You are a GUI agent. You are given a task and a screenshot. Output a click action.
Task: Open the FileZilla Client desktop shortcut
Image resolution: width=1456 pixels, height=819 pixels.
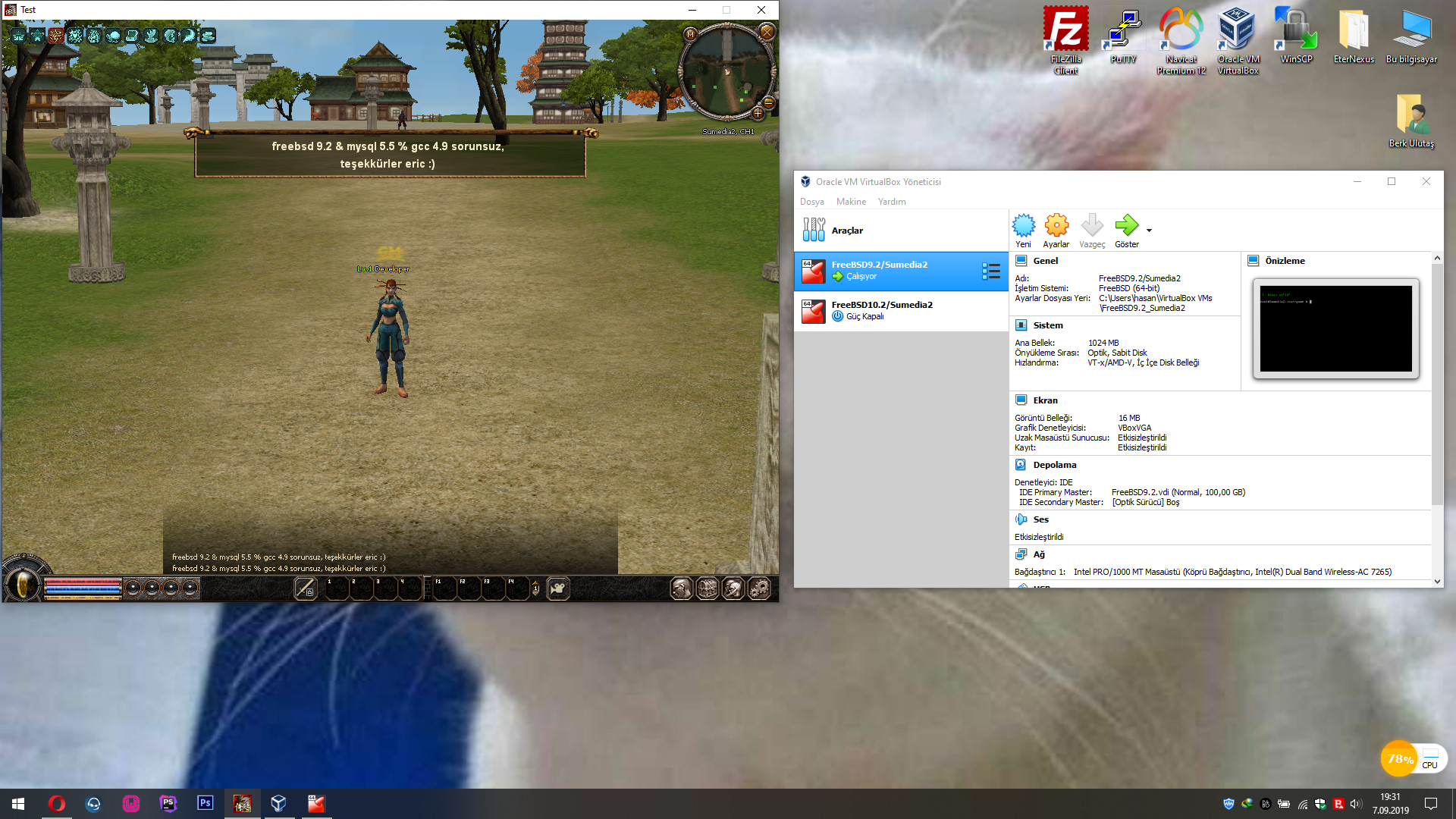click(x=1065, y=41)
